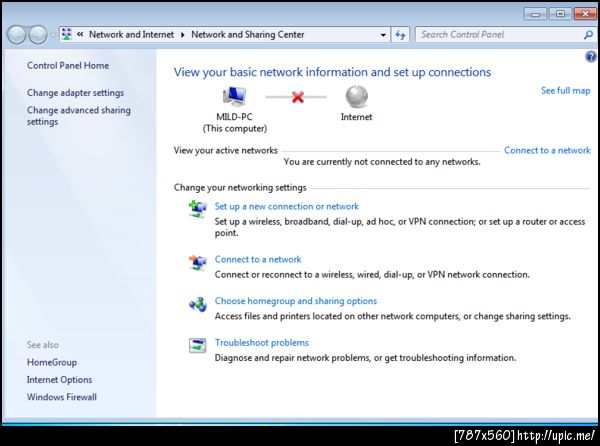Click the Connect to a network icon
600x446 pixels.
(x=198, y=262)
